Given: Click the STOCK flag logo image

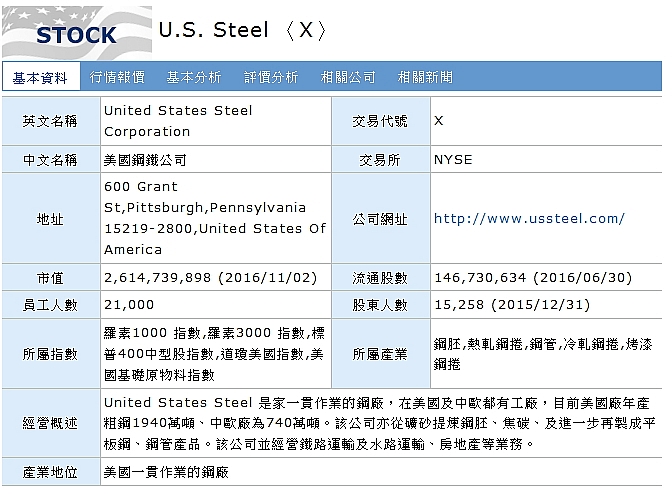Looking at the screenshot, I should [x=77, y=33].
